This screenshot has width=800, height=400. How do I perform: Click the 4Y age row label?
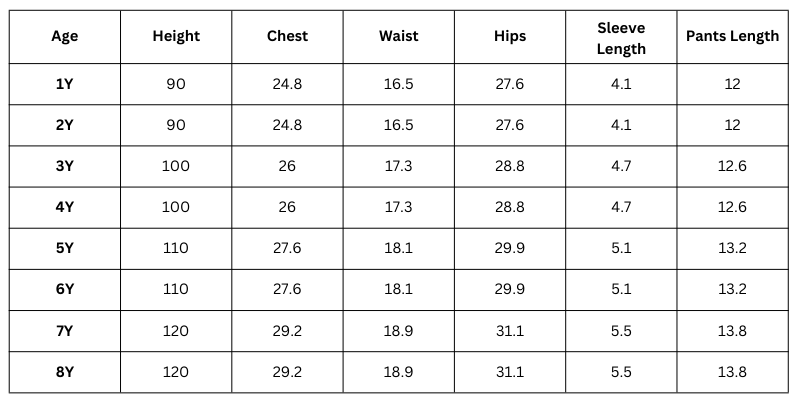65,207
